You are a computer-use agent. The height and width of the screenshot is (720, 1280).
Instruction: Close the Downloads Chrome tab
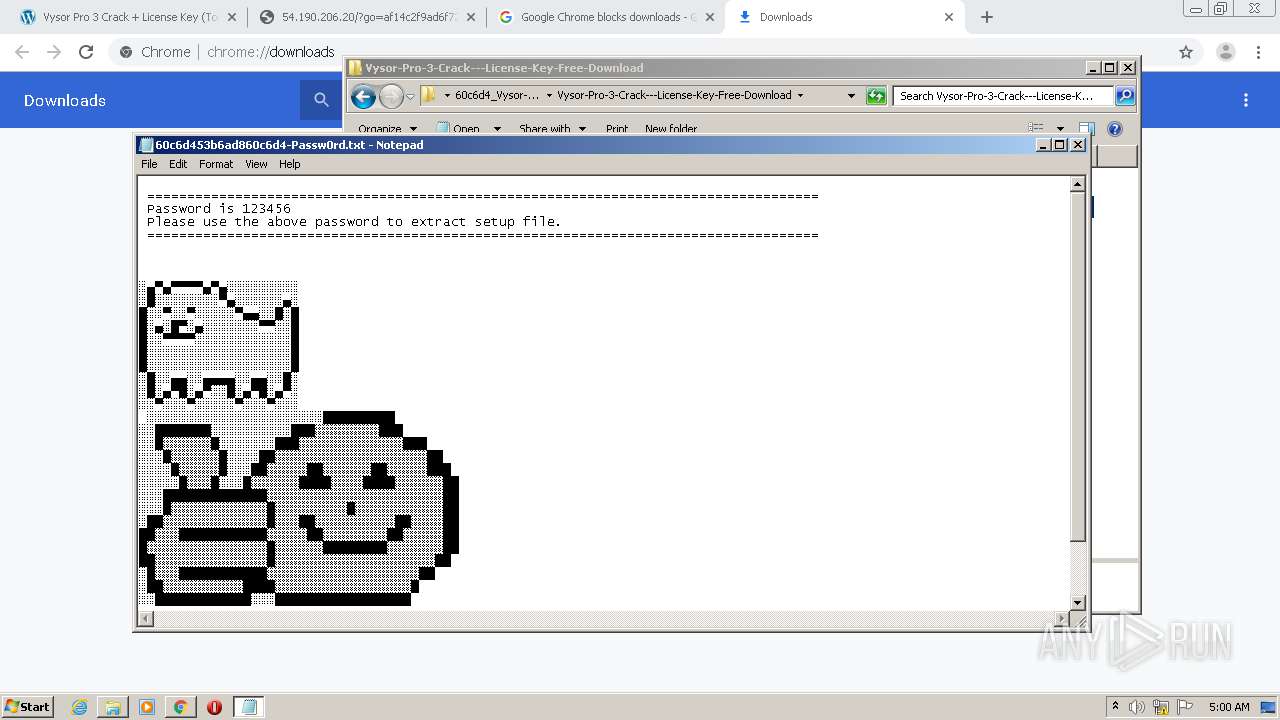[x=948, y=17]
